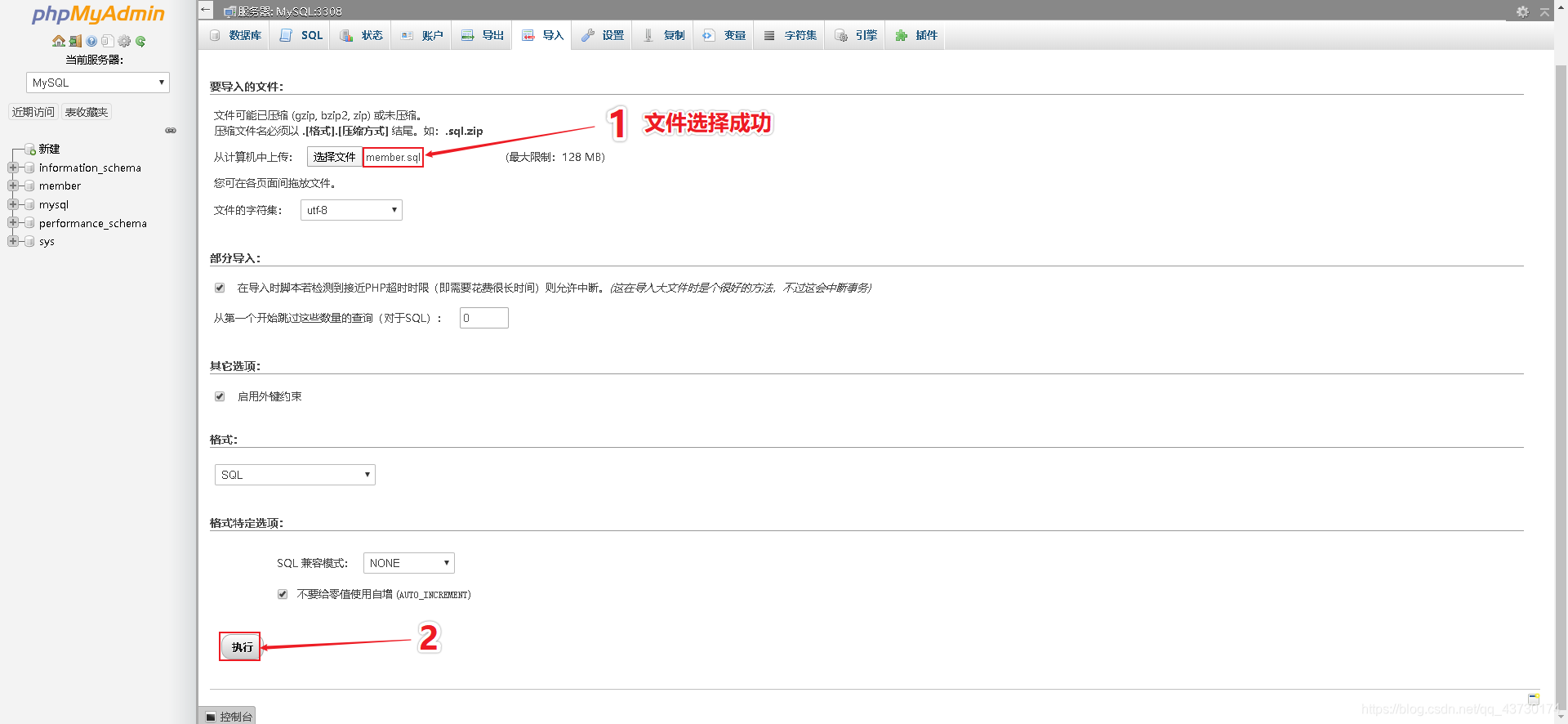Open the information_schema database link

pyautogui.click(x=90, y=168)
